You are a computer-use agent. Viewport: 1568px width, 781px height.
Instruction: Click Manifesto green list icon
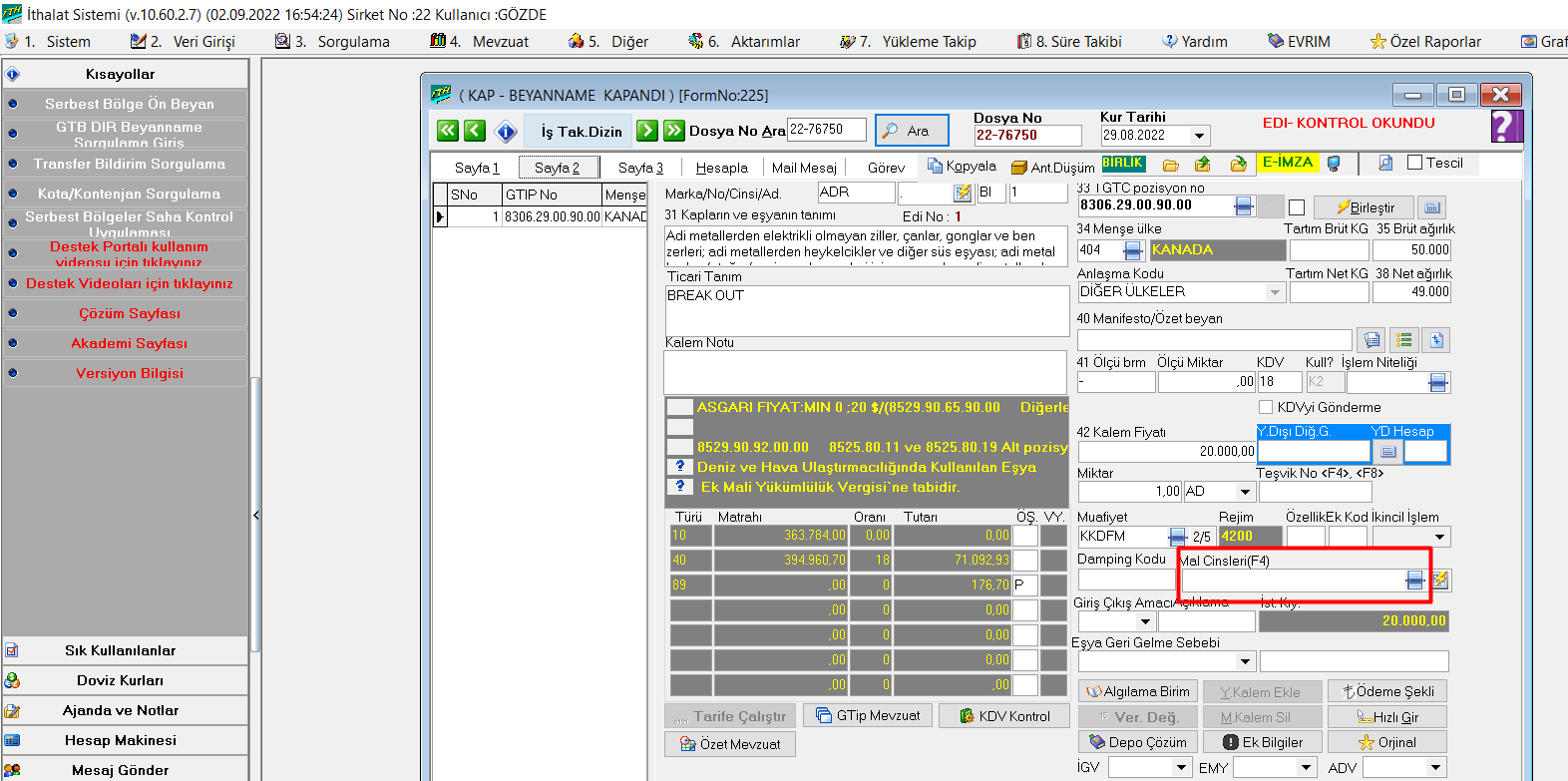[1404, 340]
